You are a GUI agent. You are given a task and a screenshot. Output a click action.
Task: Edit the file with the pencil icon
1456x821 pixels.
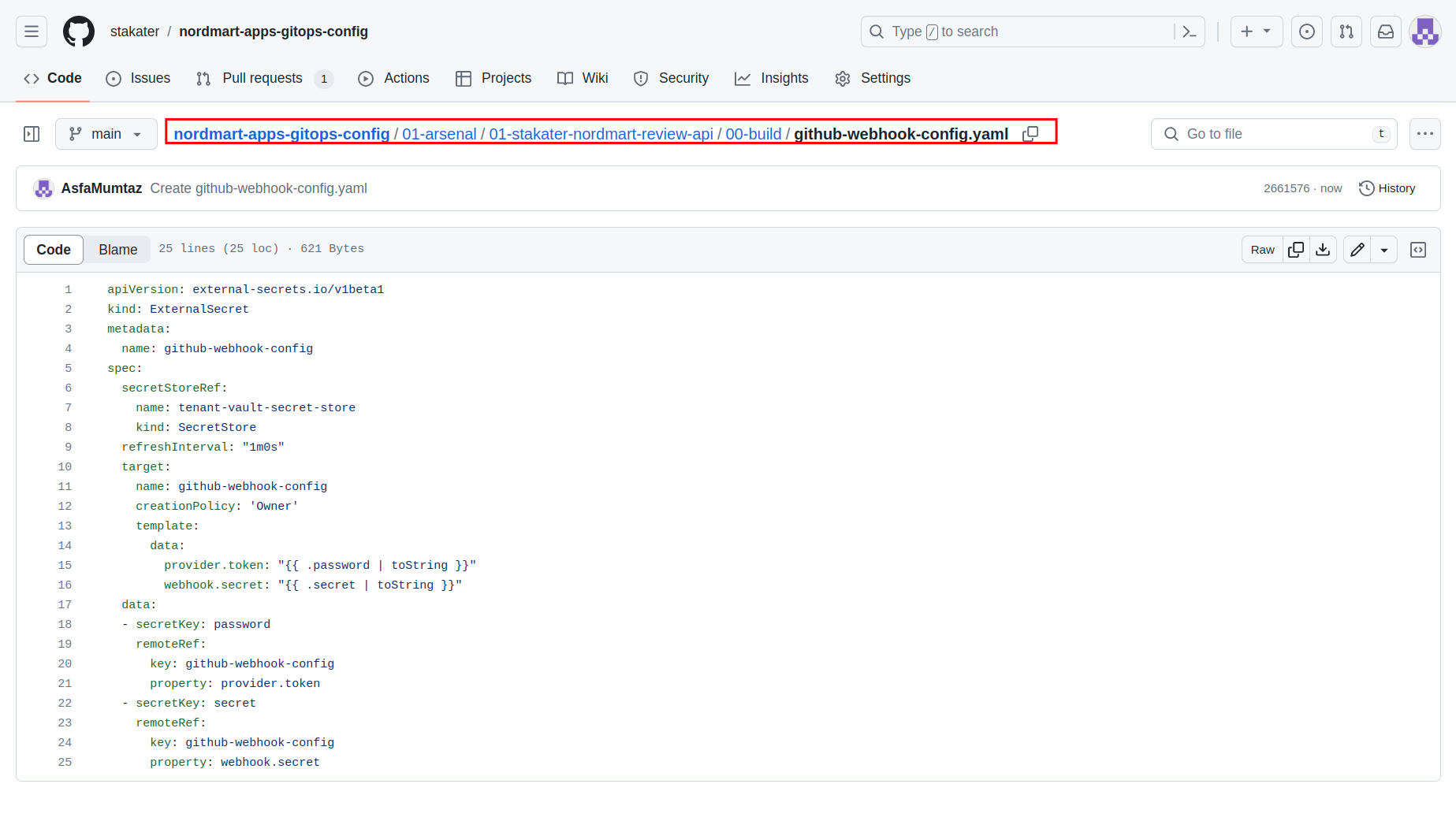(x=1357, y=249)
